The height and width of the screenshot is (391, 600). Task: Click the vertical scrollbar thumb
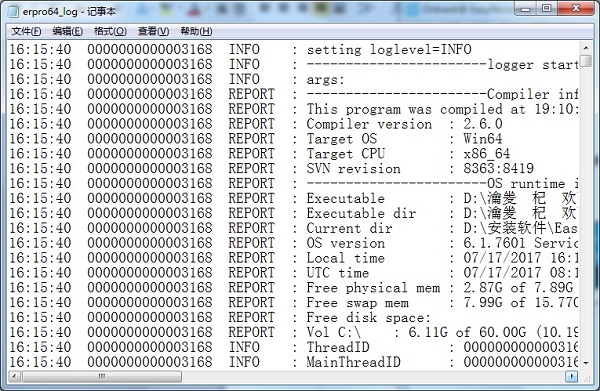(x=585, y=61)
